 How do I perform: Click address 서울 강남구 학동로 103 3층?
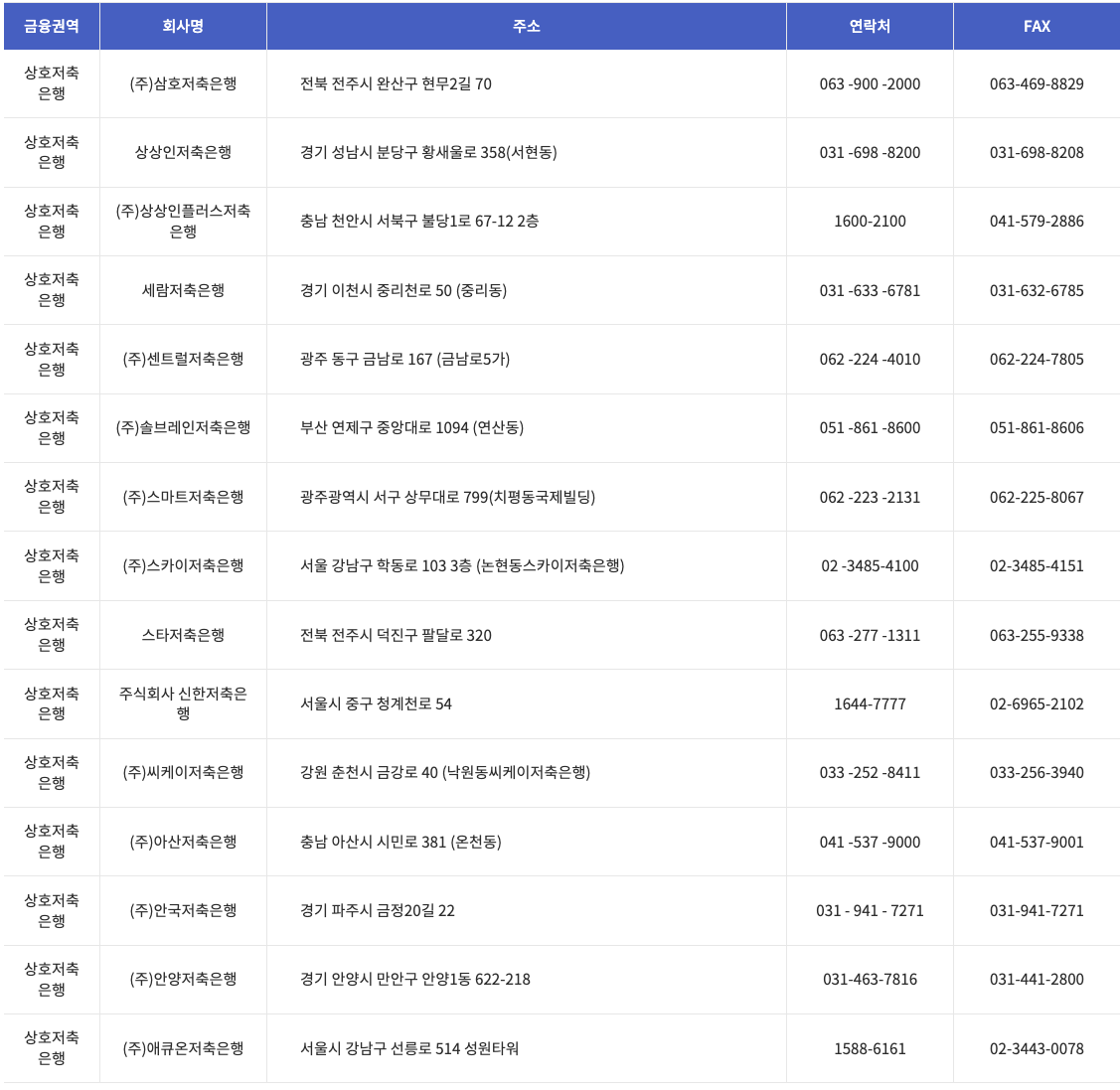point(386,565)
